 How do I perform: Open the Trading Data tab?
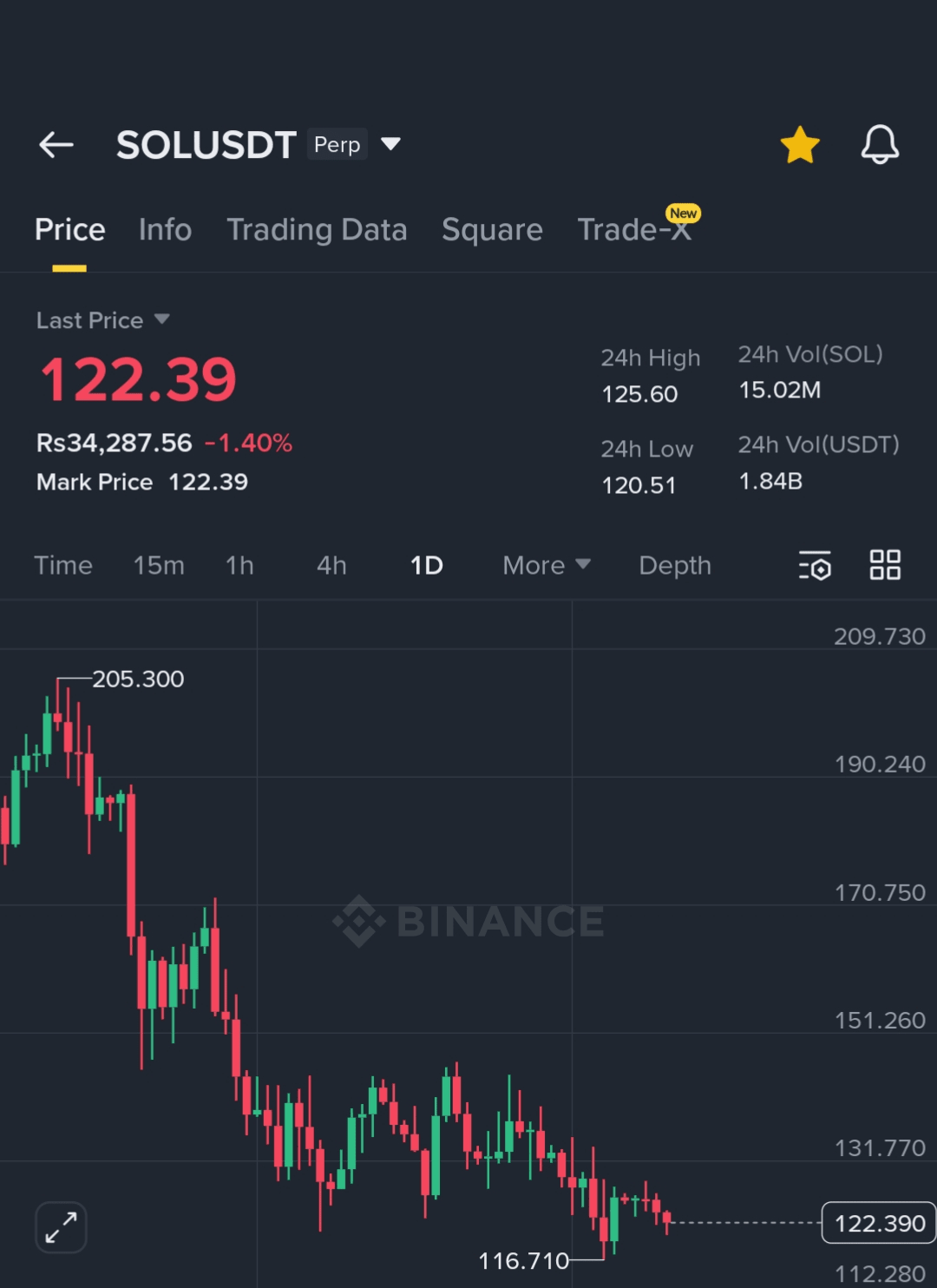317,230
